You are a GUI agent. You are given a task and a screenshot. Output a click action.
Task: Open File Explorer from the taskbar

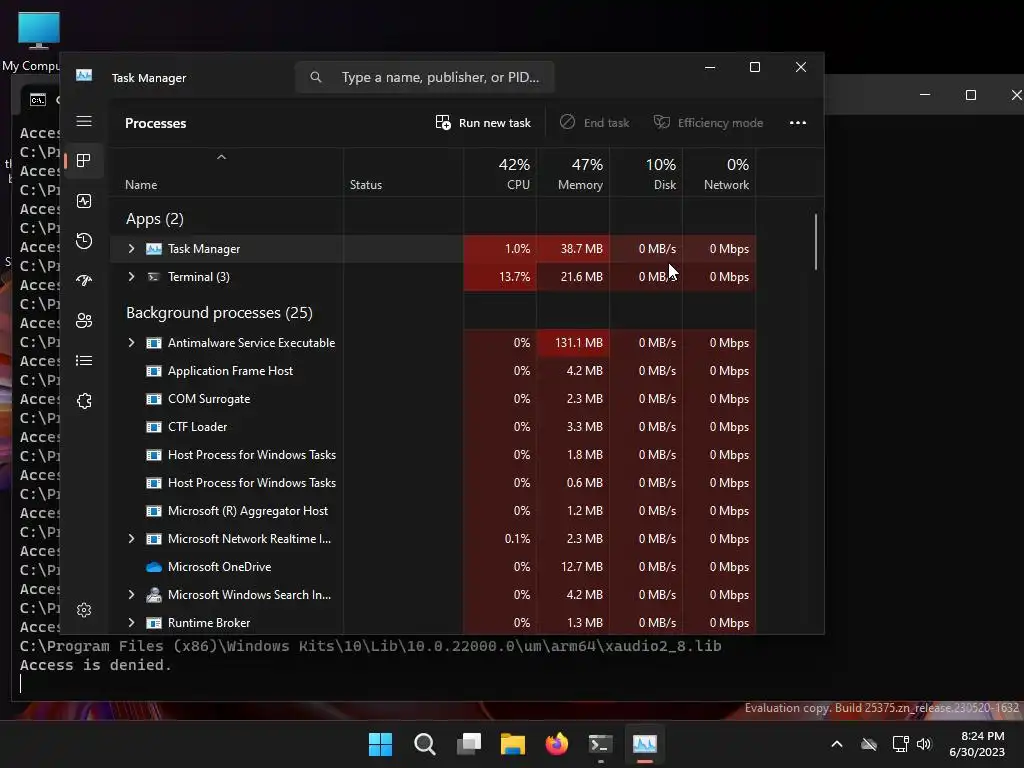click(x=513, y=744)
